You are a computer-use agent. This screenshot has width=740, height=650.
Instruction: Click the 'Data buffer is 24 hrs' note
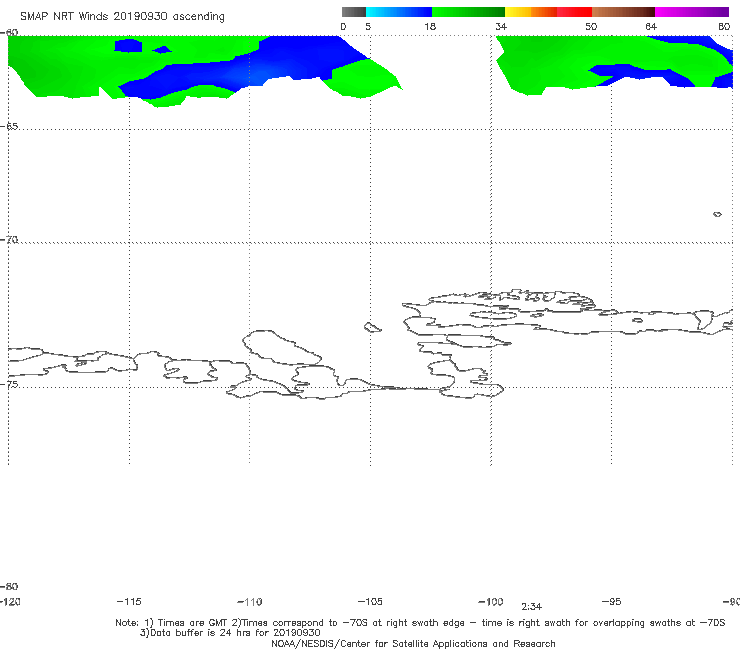(230, 633)
